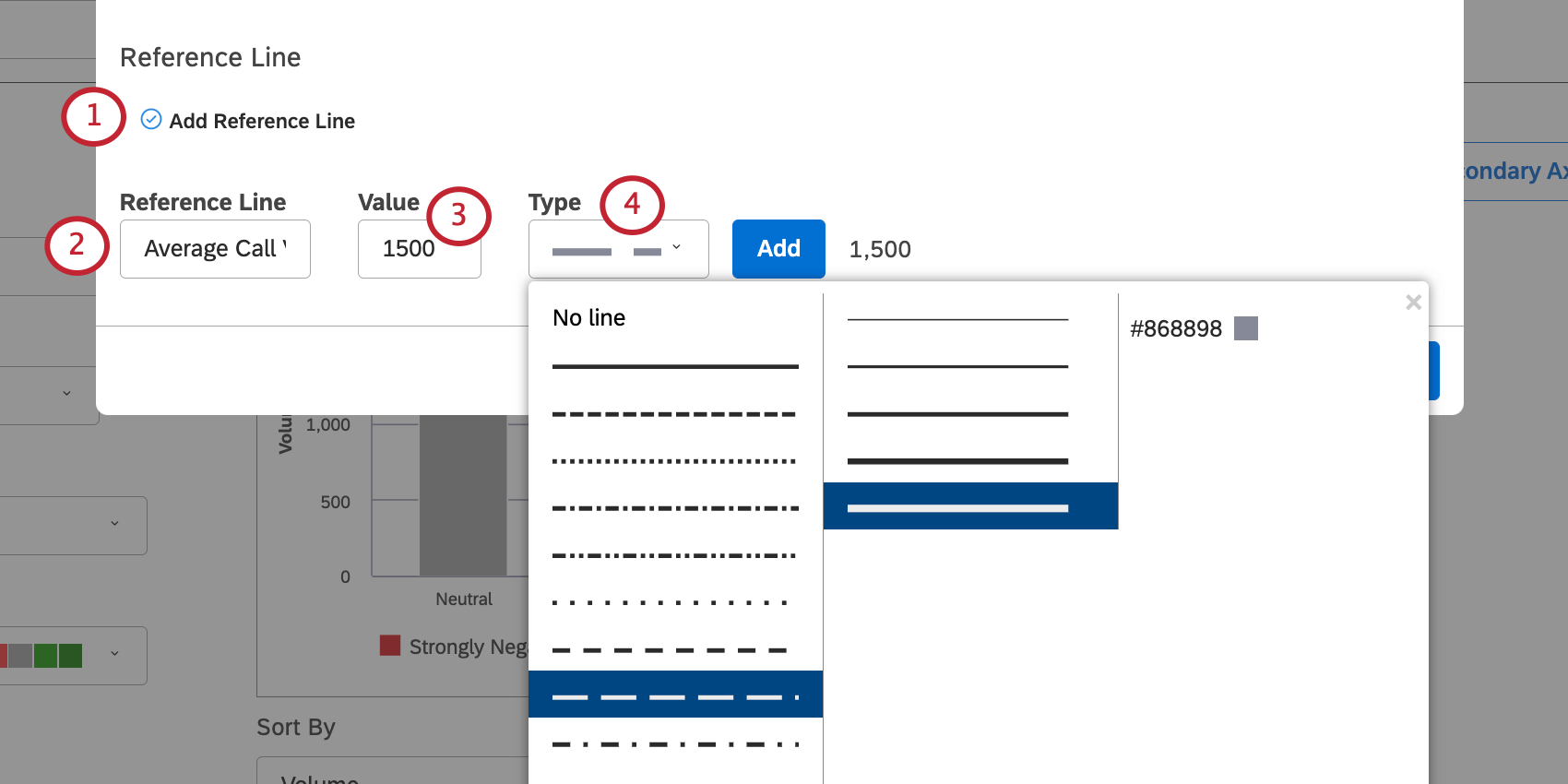Pick the highlighted thick line weight

point(969,505)
